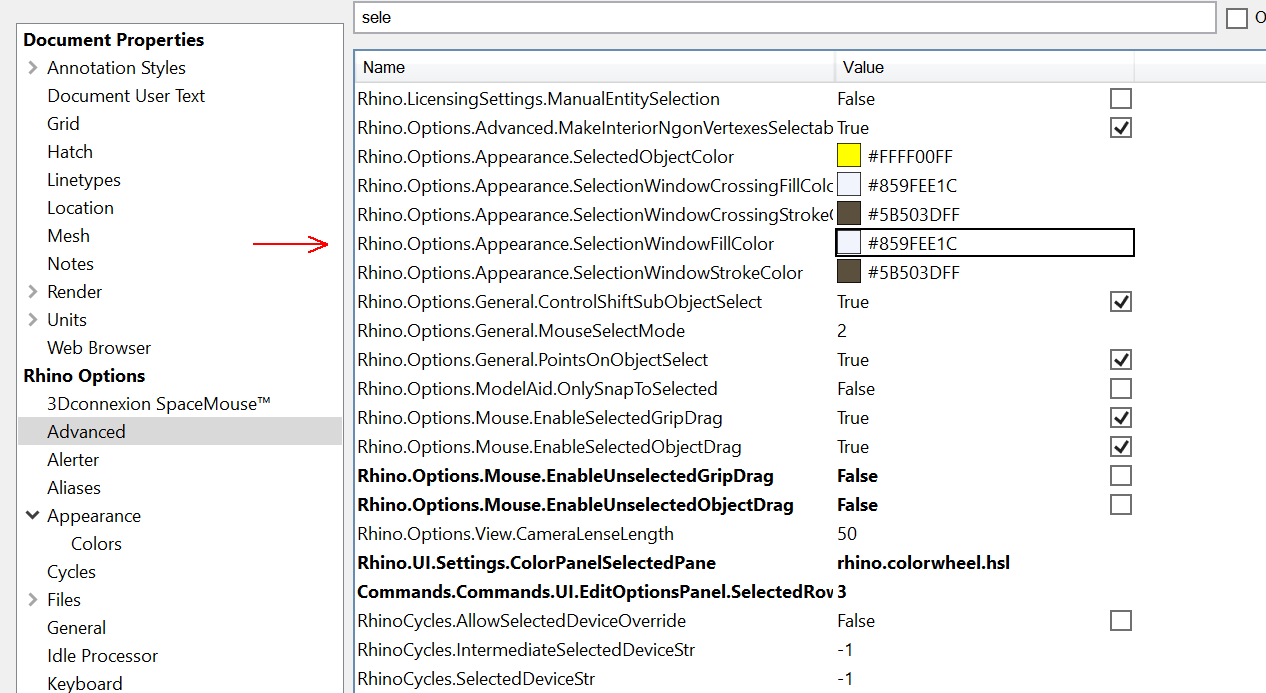Select the Files tree label
The image size is (1266, 693).
pos(64,600)
